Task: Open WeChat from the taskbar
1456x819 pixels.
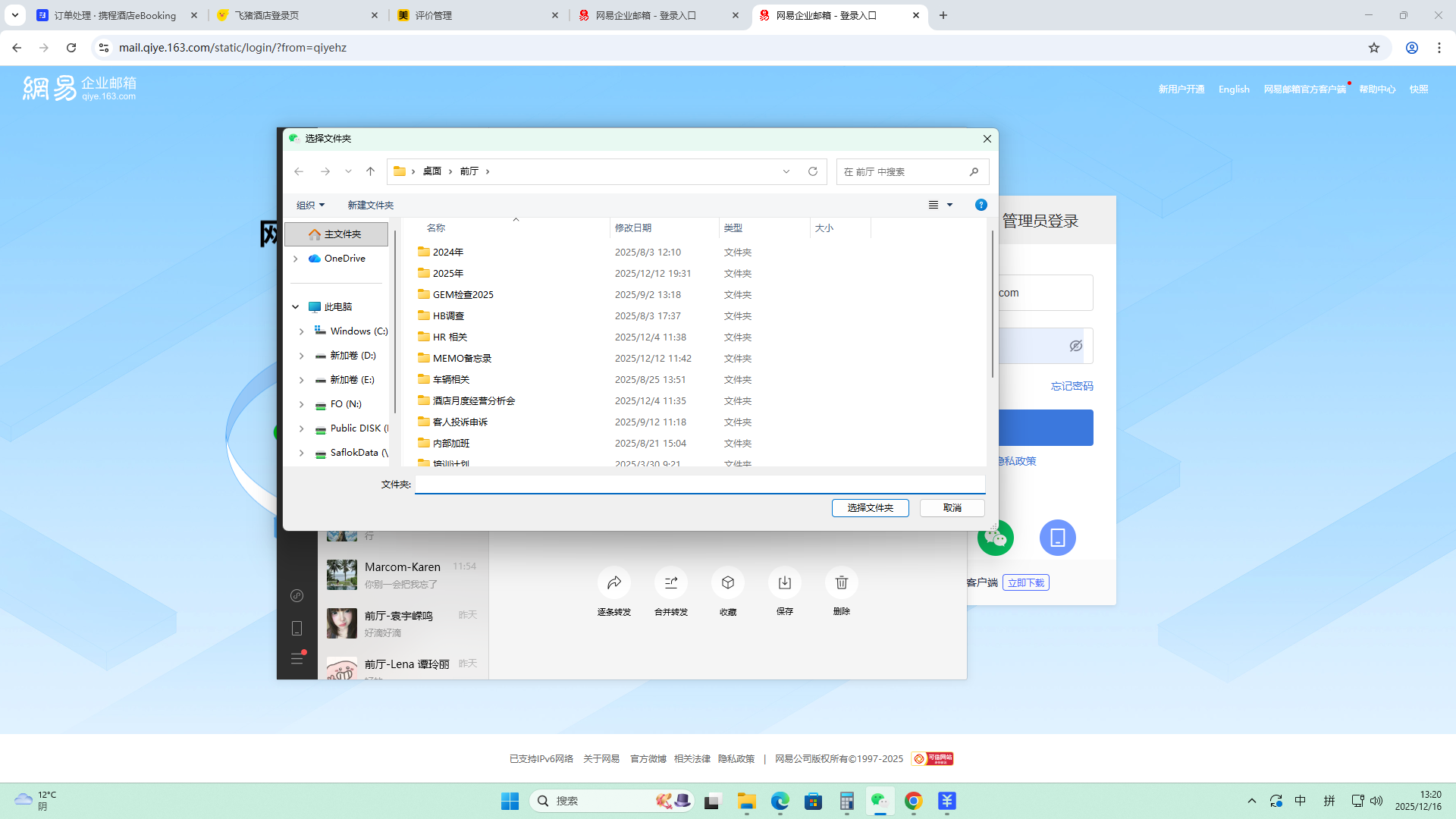Action: (x=879, y=801)
